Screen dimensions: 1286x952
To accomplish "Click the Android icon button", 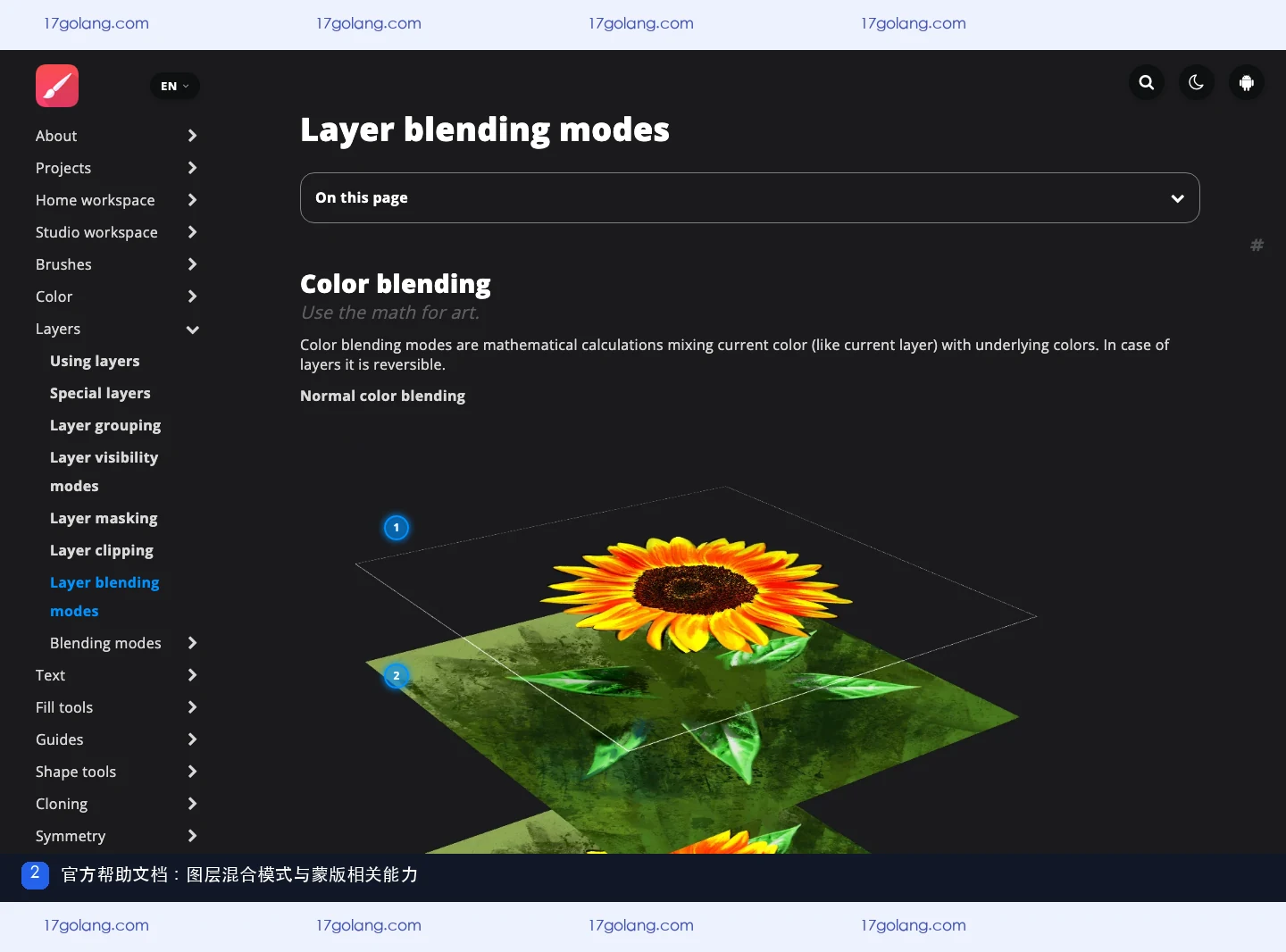I will 1247,83.
